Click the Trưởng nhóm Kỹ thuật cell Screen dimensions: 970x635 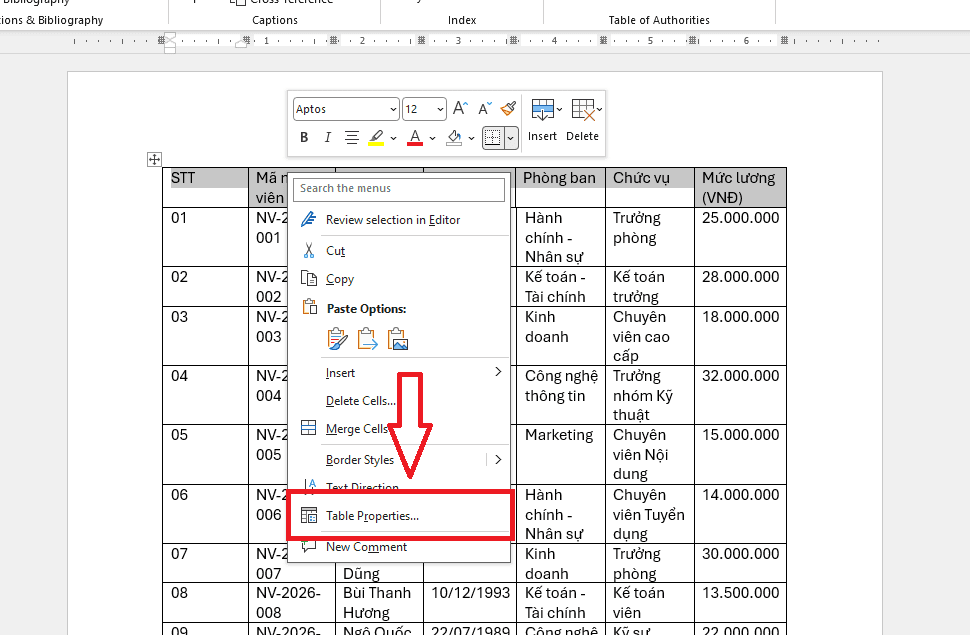[x=650, y=395]
